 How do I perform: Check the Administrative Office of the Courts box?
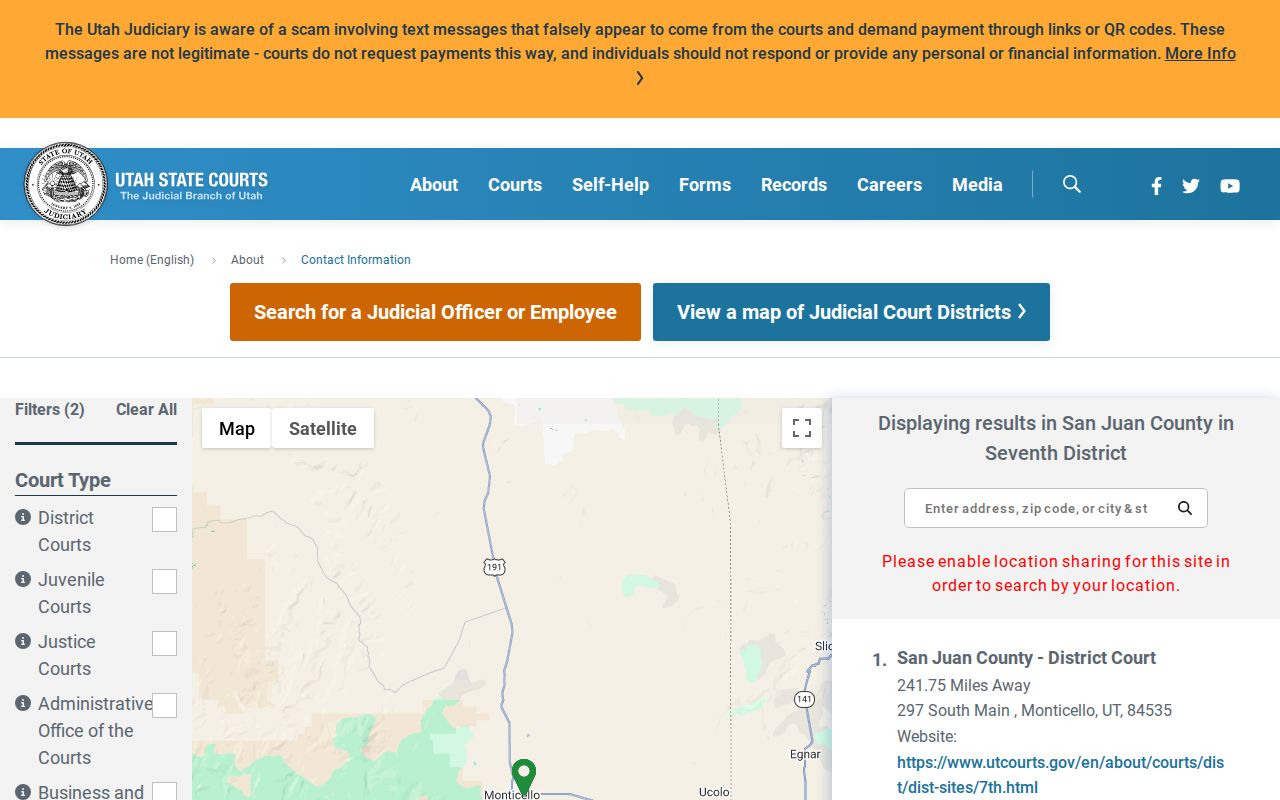[x=164, y=705]
